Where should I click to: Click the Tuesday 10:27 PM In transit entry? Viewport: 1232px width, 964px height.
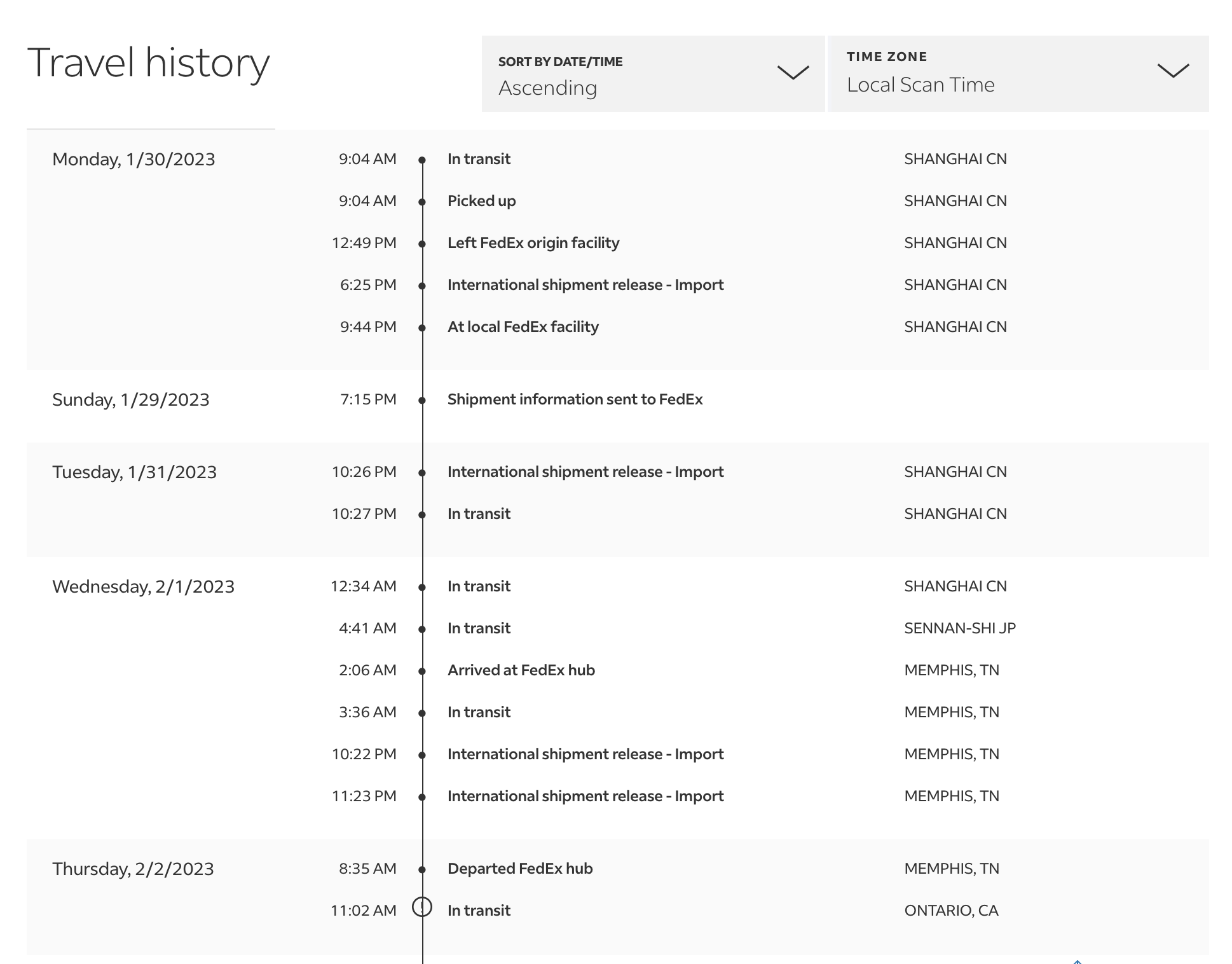479,514
